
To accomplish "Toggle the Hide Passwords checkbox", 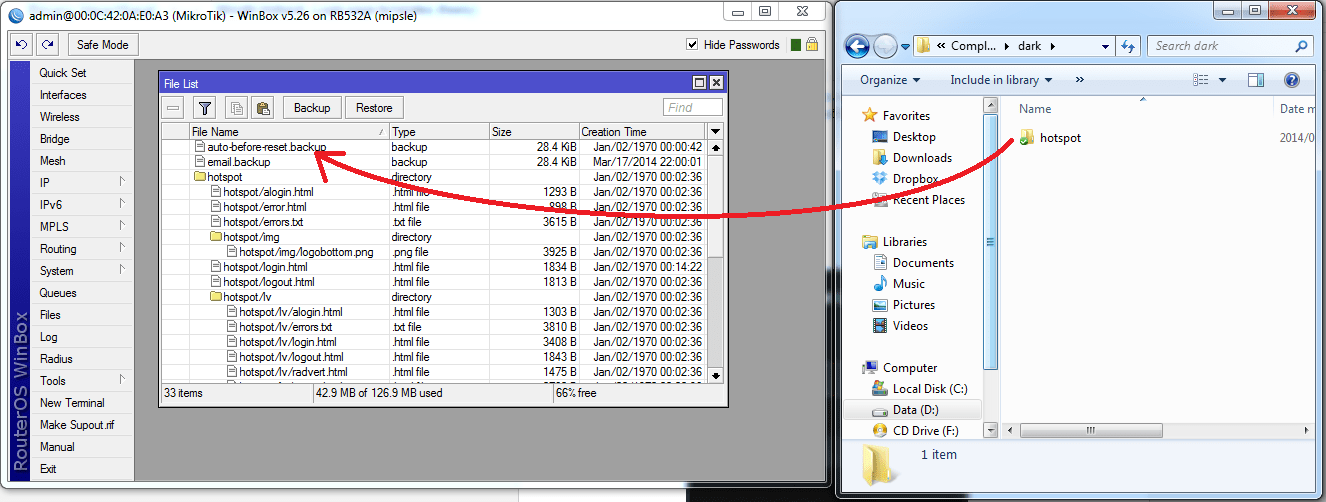I will 692,45.
